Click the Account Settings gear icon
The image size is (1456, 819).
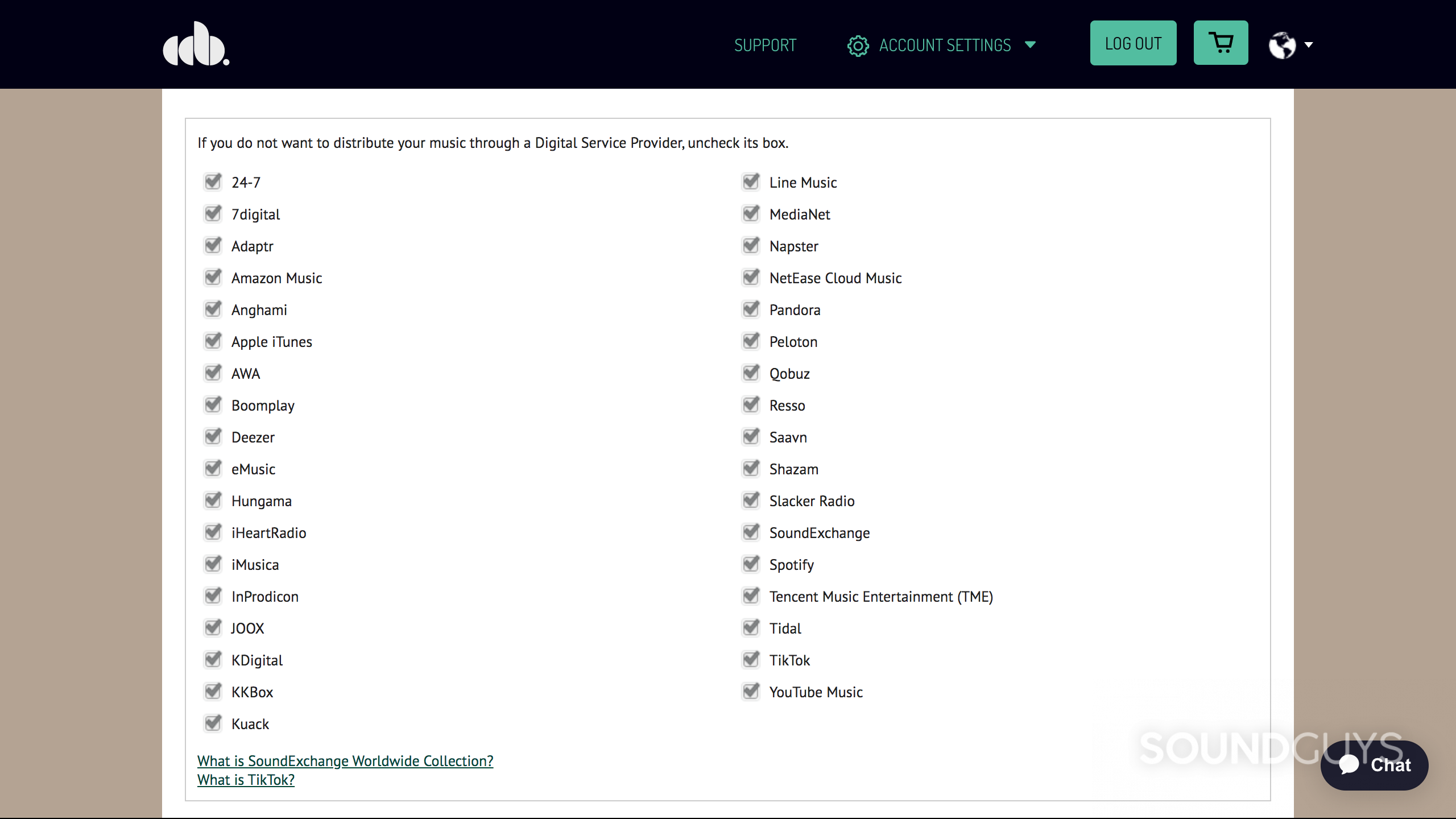[x=858, y=45]
